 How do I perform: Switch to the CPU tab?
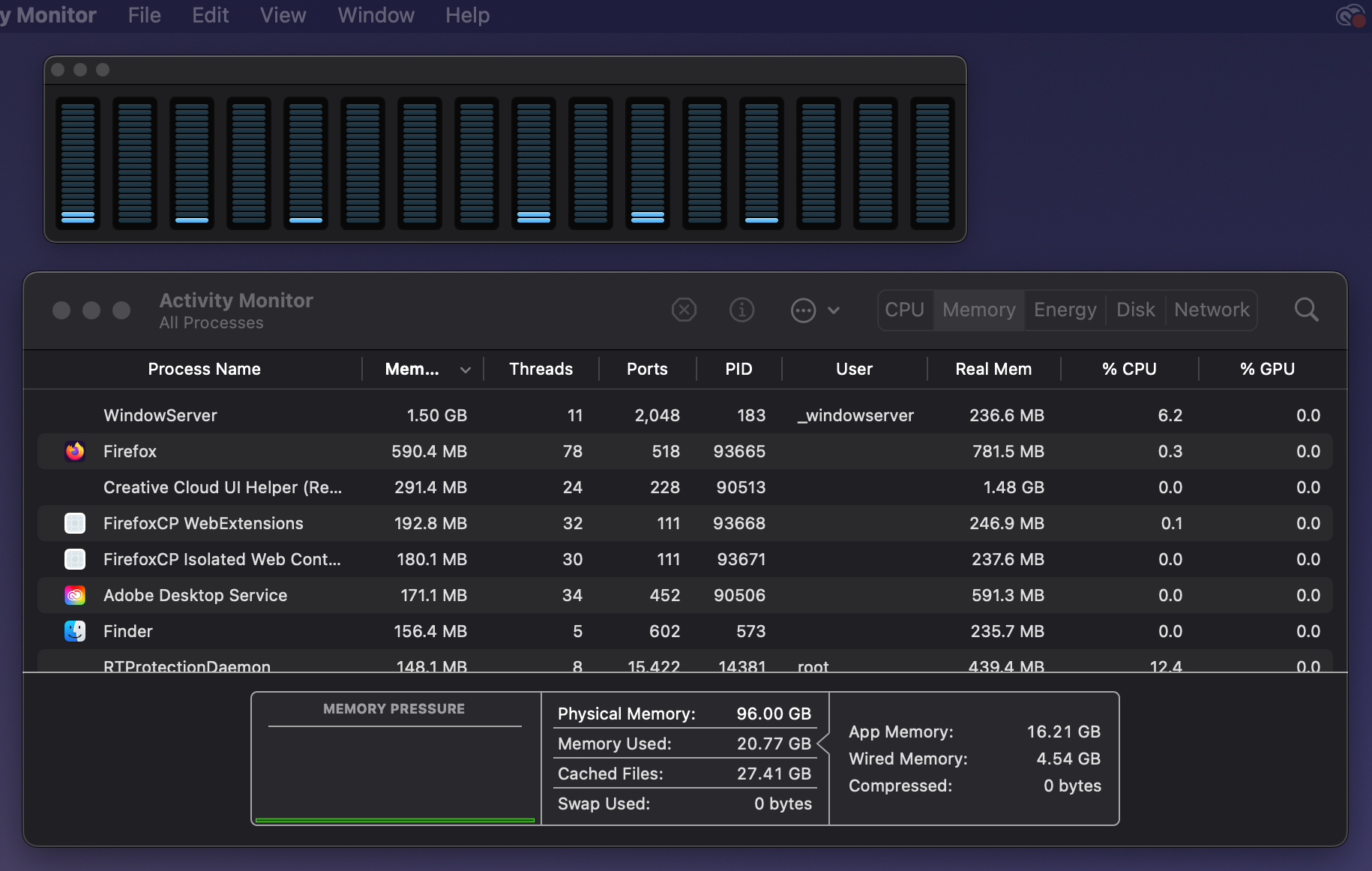click(905, 310)
